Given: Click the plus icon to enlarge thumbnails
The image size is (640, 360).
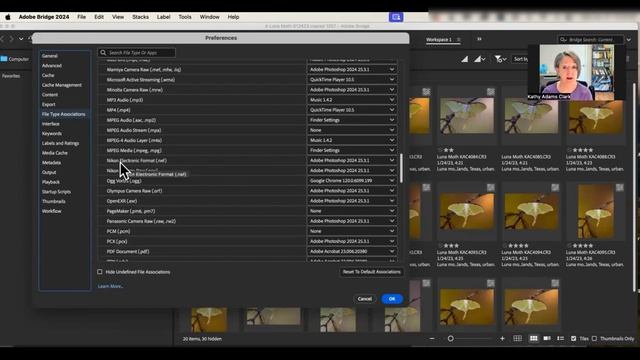Looking at the screenshot, I should pyautogui.click(x=502, y=338).
